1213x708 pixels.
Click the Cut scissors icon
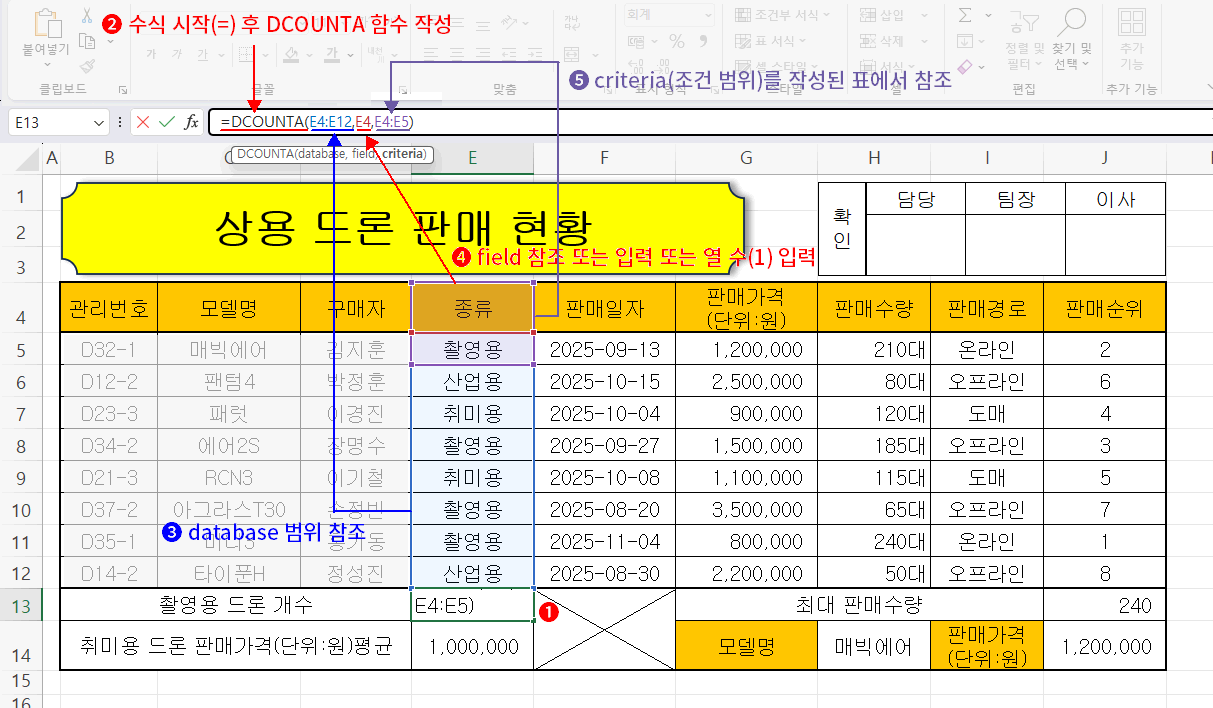point(87,17)
